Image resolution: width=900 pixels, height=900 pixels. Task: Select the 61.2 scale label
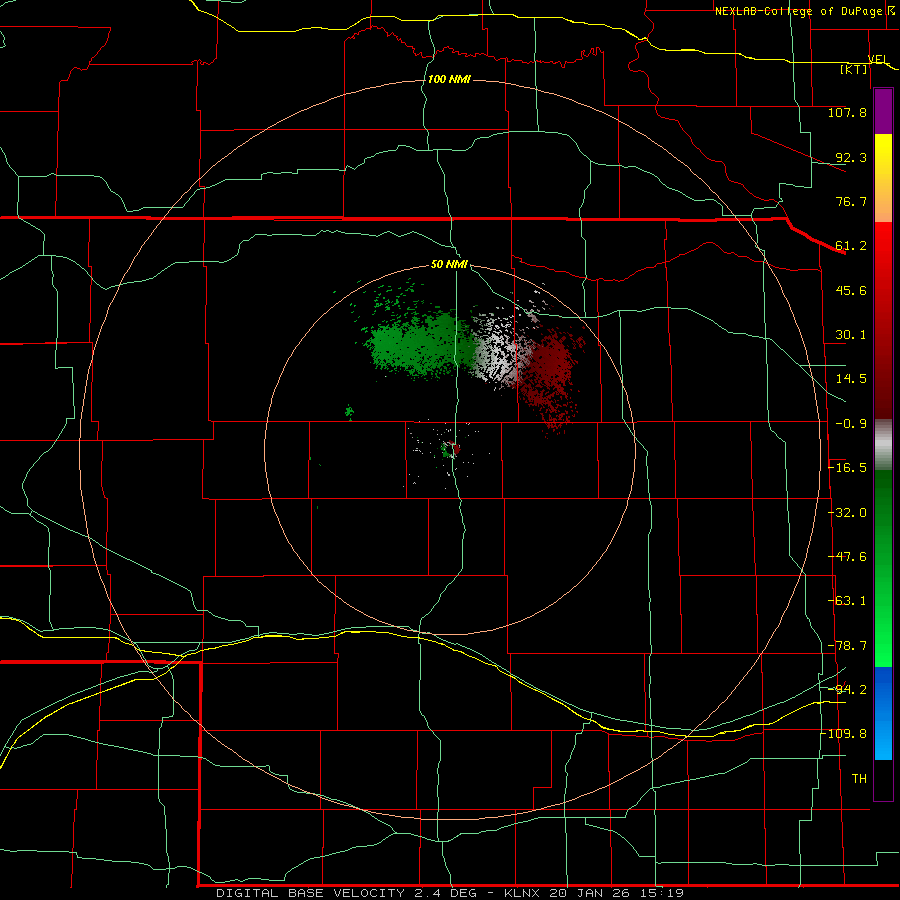(x=851, y=246)
